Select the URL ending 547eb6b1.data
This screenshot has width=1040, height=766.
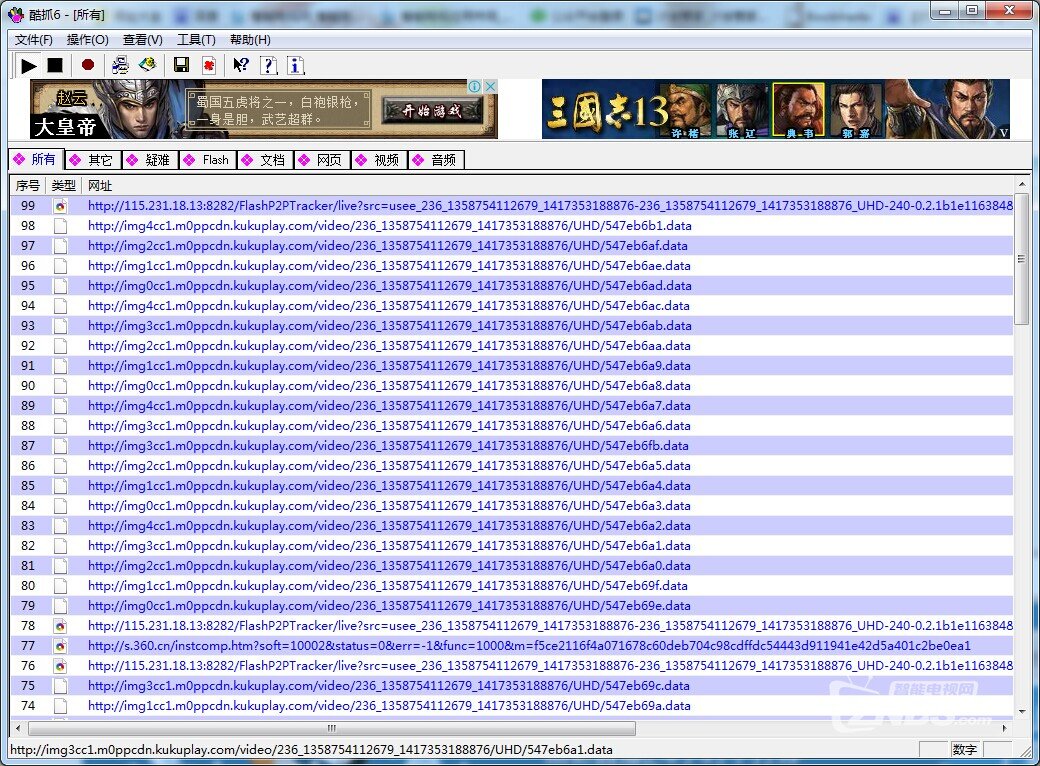389,225
